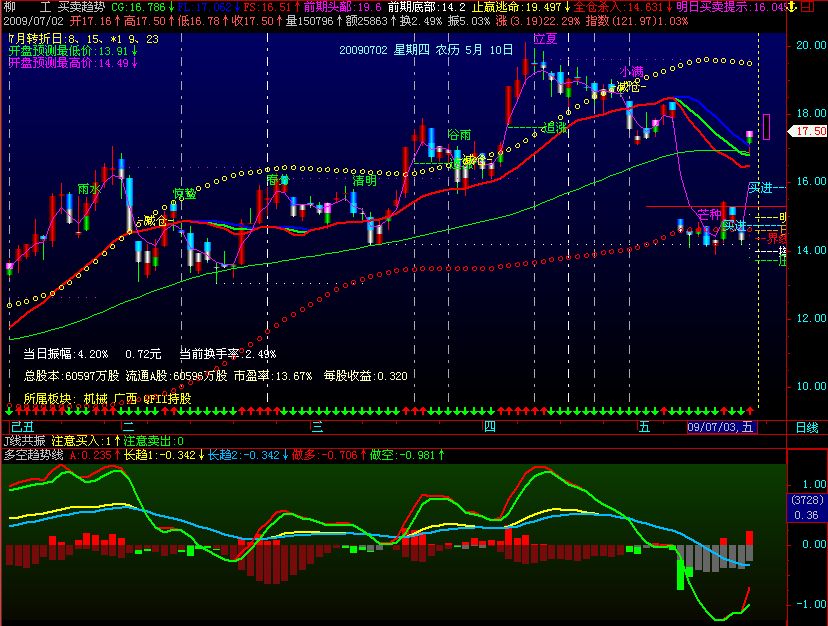Click the 己丑 year marker on time axis
The height and width of the screenshot is (626, 828).
point(22,427)
